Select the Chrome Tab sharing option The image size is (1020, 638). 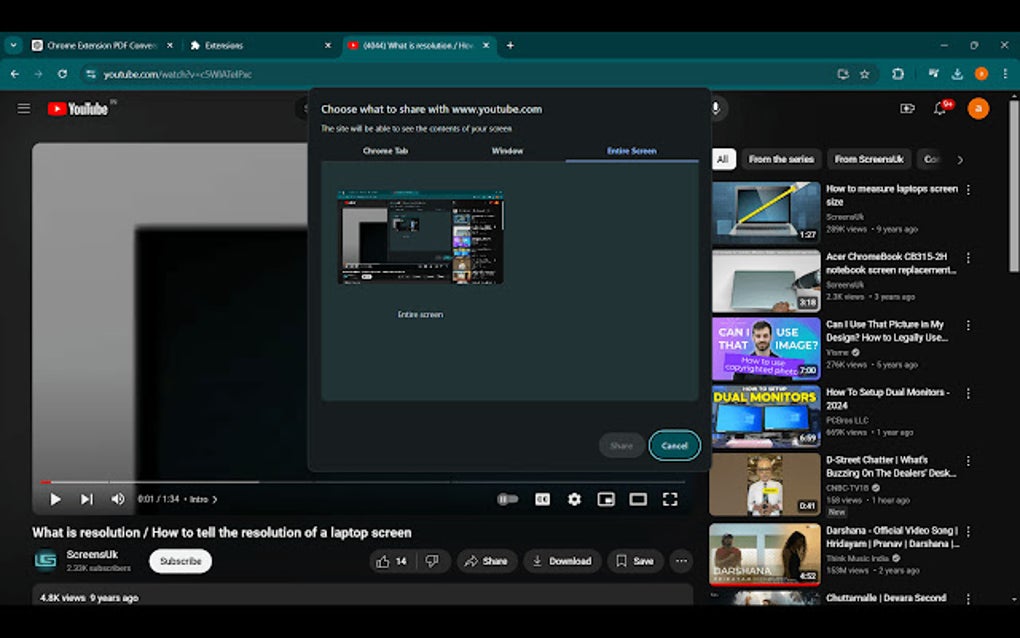coord(386,150)
